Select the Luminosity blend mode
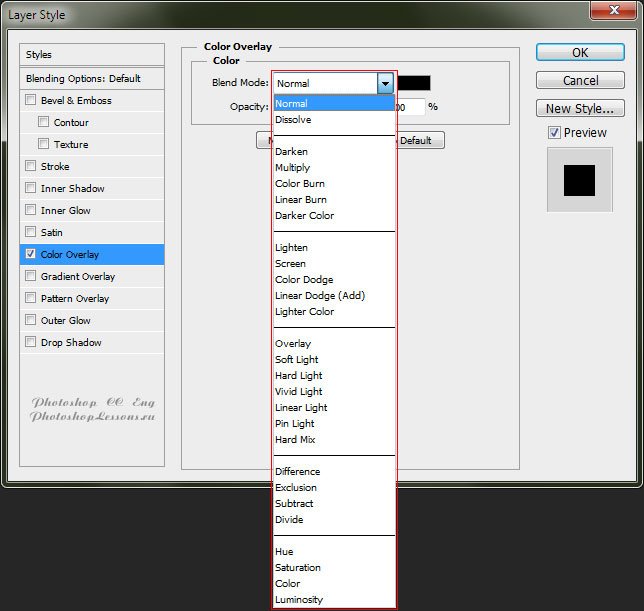 (x=299, y=600)
